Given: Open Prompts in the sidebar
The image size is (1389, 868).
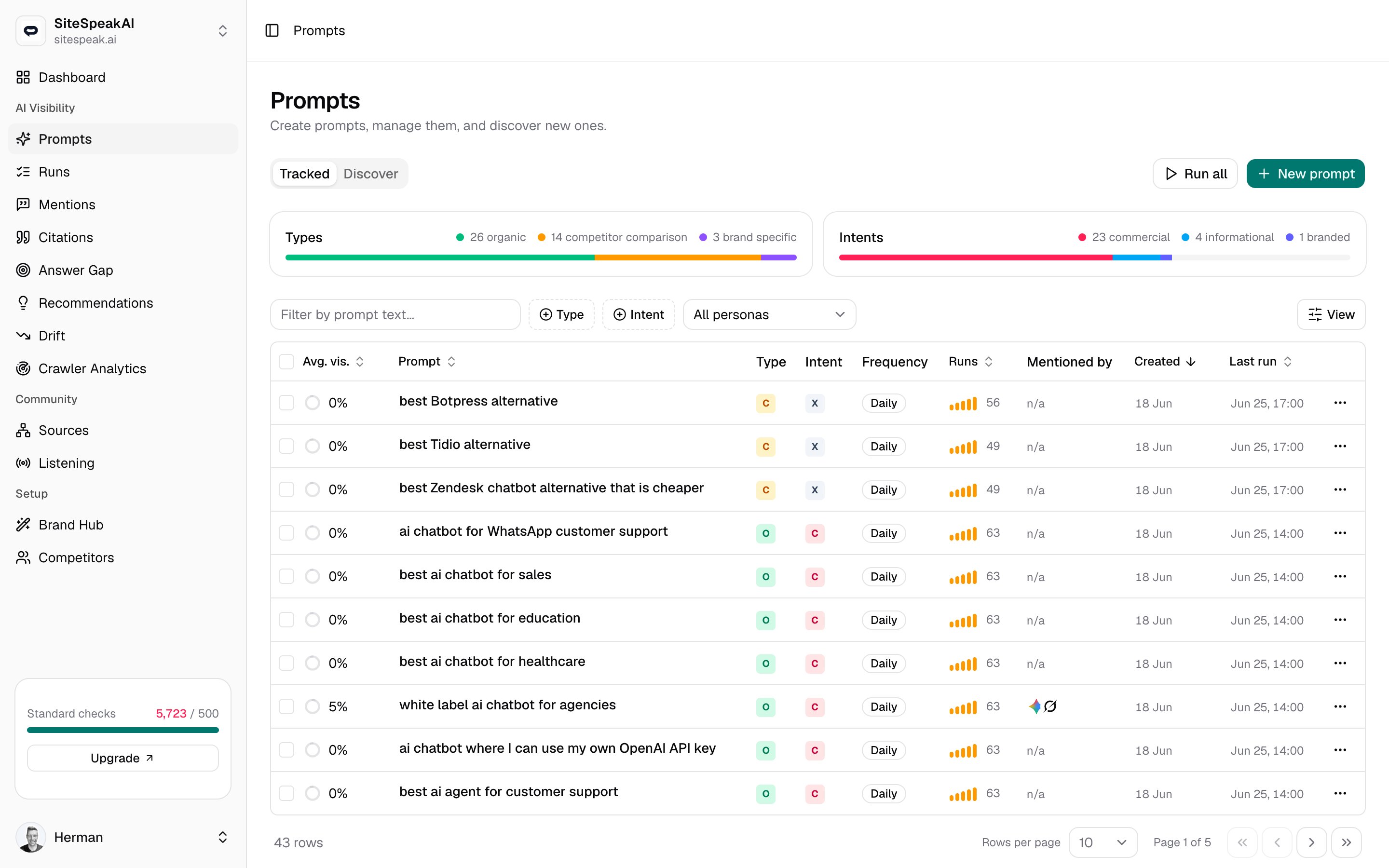Looking at the screenshot, I should click(123, 139).
